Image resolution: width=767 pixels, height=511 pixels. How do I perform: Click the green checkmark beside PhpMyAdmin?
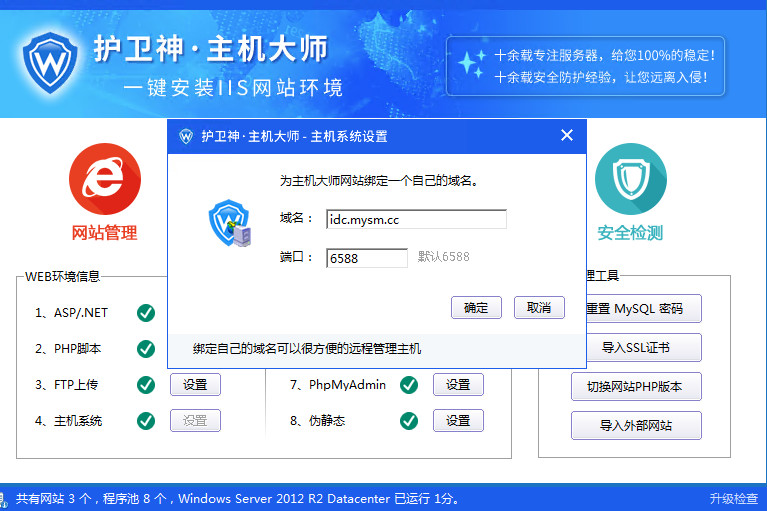point(408,385)
